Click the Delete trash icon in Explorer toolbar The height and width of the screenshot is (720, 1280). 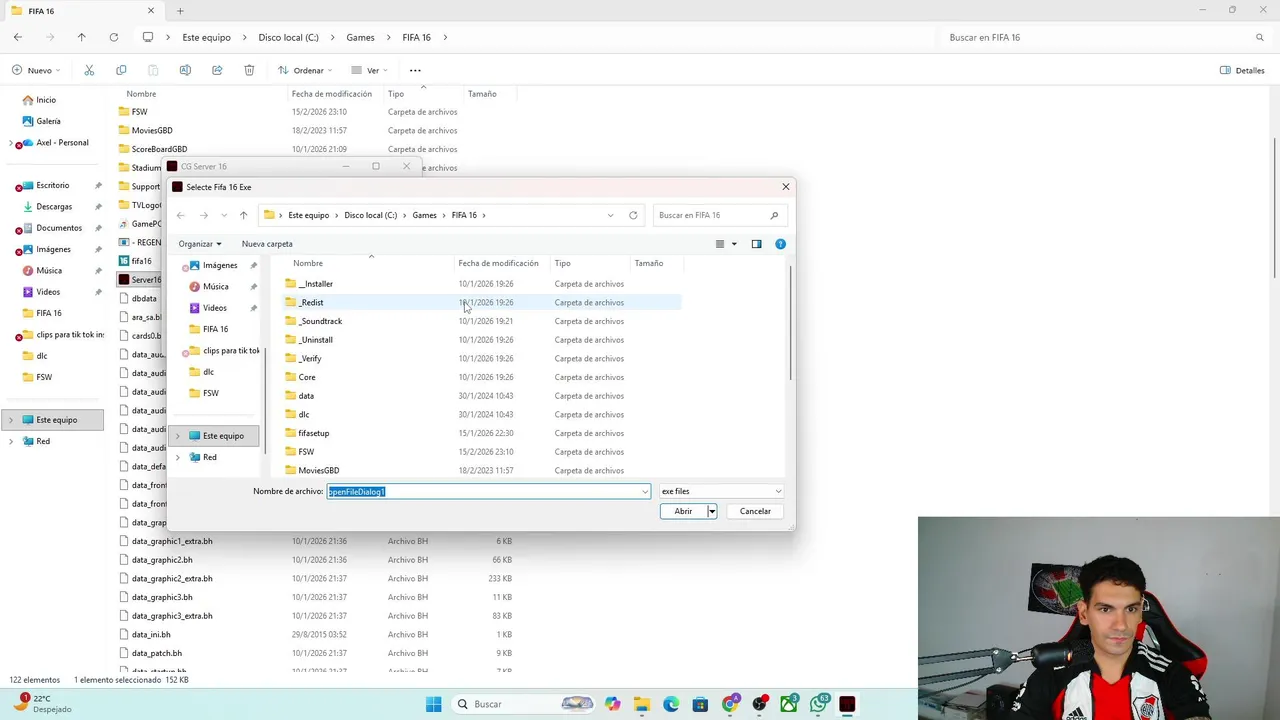pos(249,70)
